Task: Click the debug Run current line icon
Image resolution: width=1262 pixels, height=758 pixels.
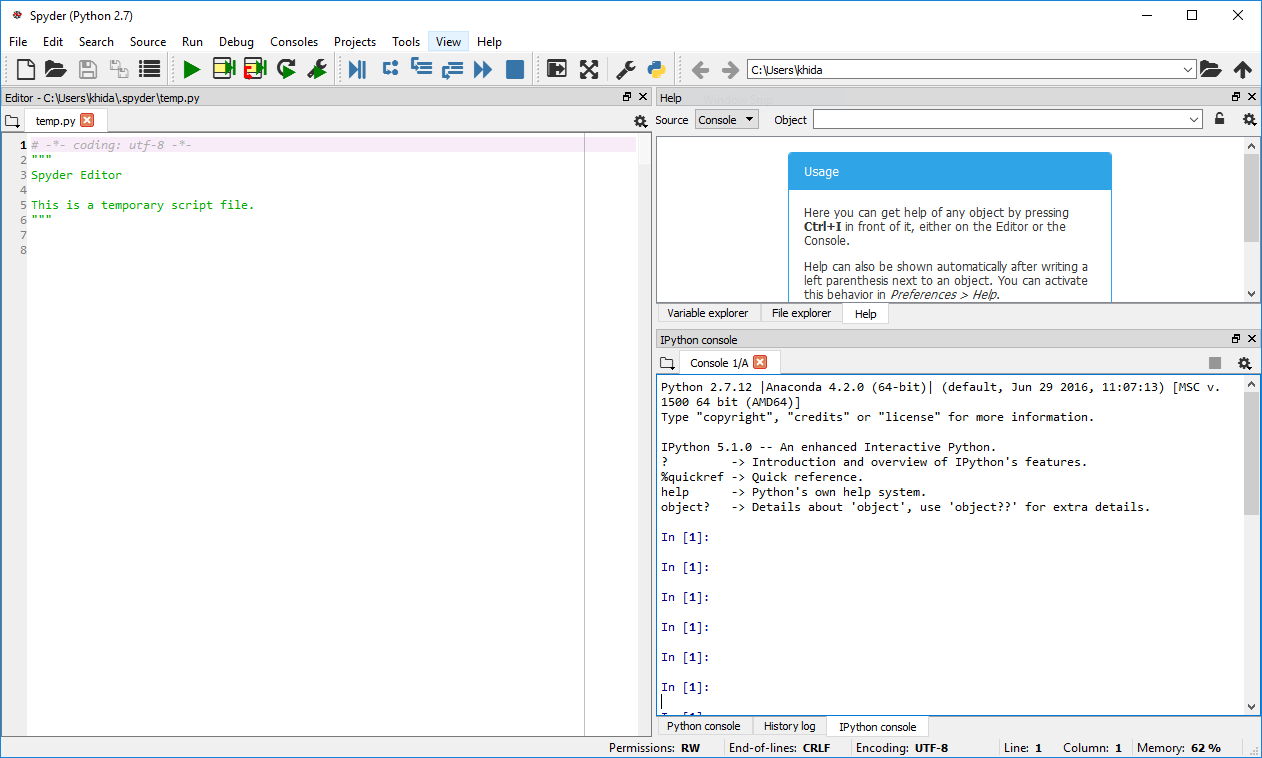Action: [x=390, y=69]
